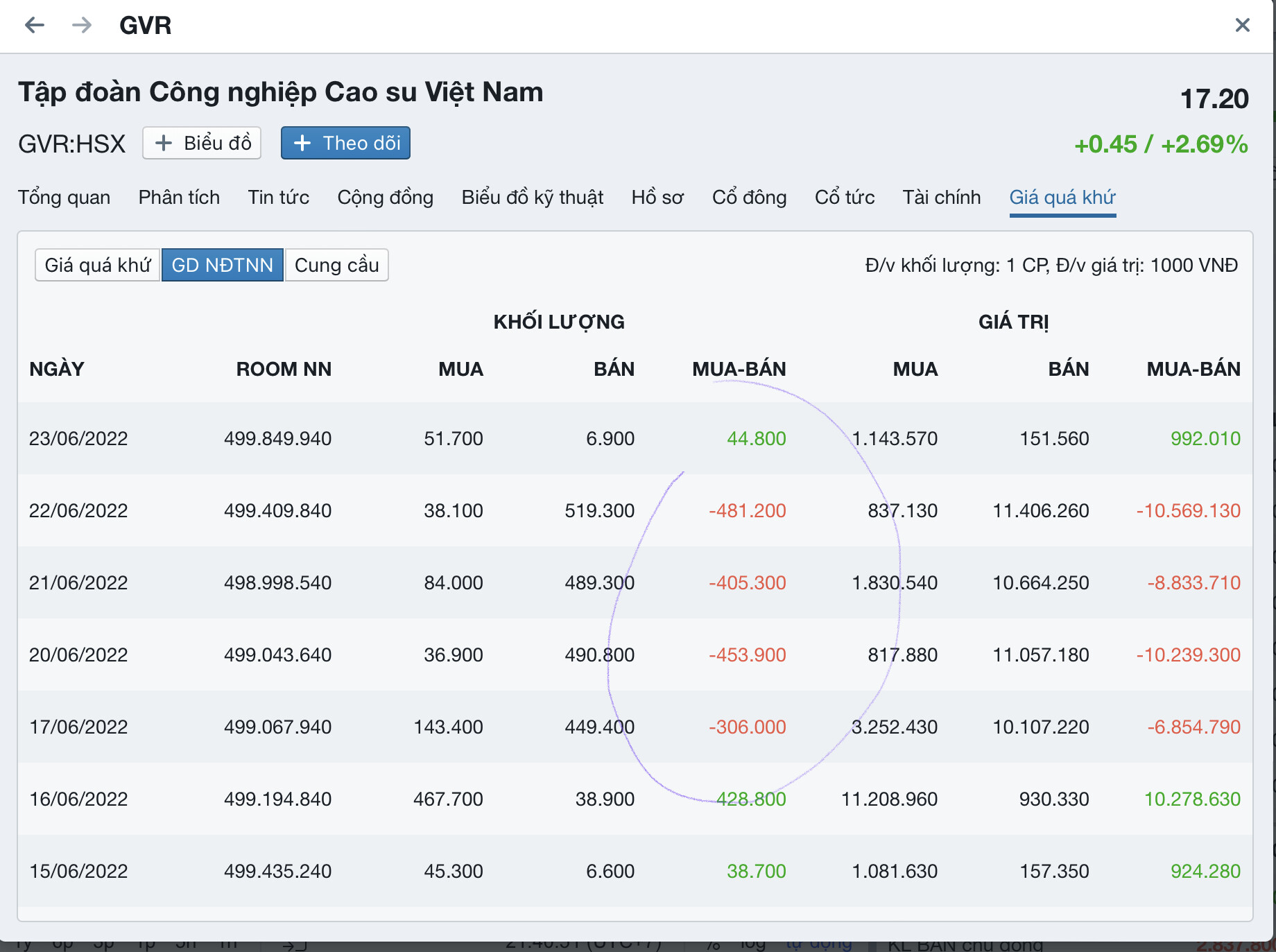Click net value -6.854.790
1276x952 pixels.
(x=1194, y=727)
